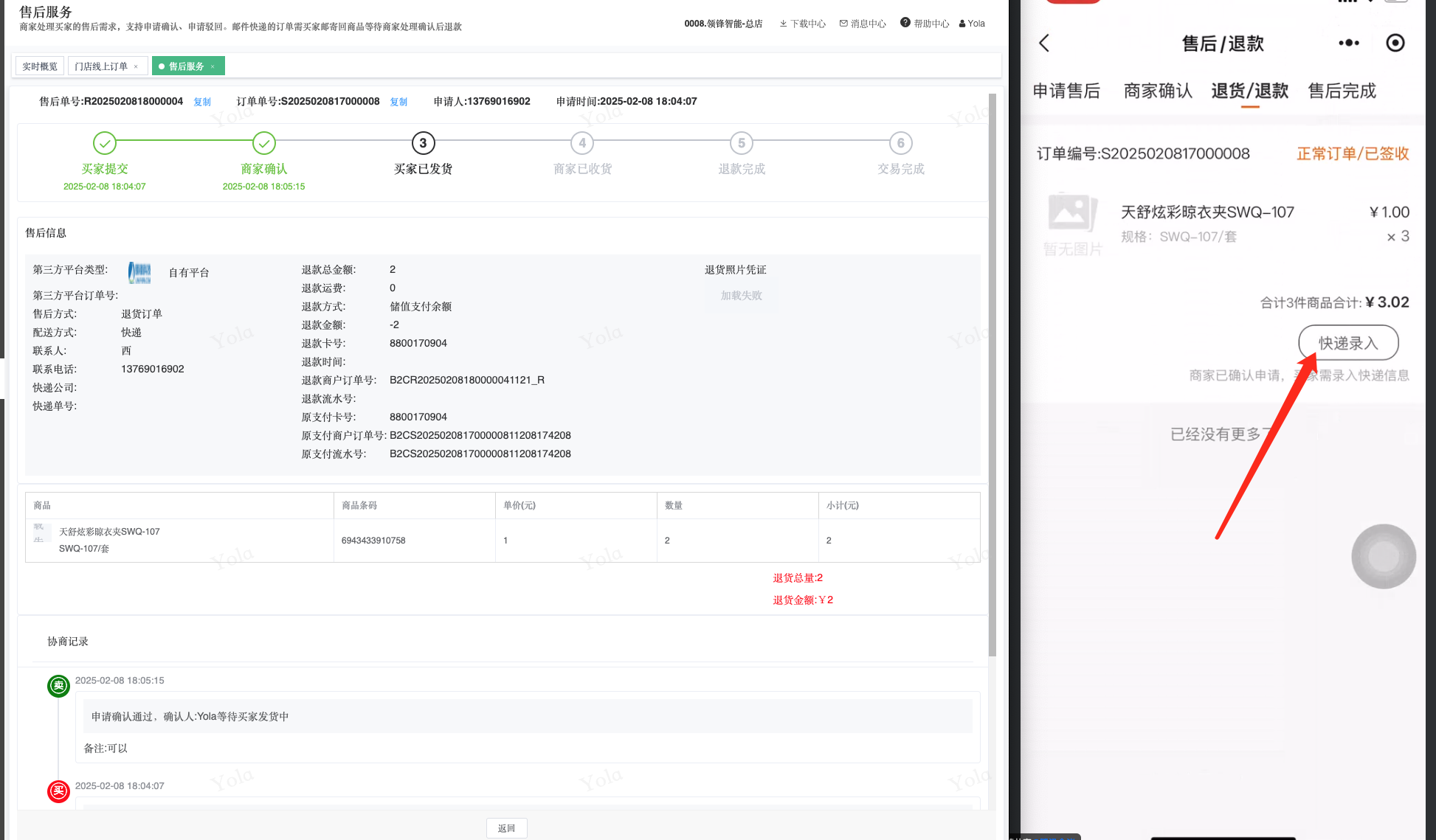The image size is (1436, 840).
Task: Click the self-owned platform barcode icon
Action: (139, 272)
